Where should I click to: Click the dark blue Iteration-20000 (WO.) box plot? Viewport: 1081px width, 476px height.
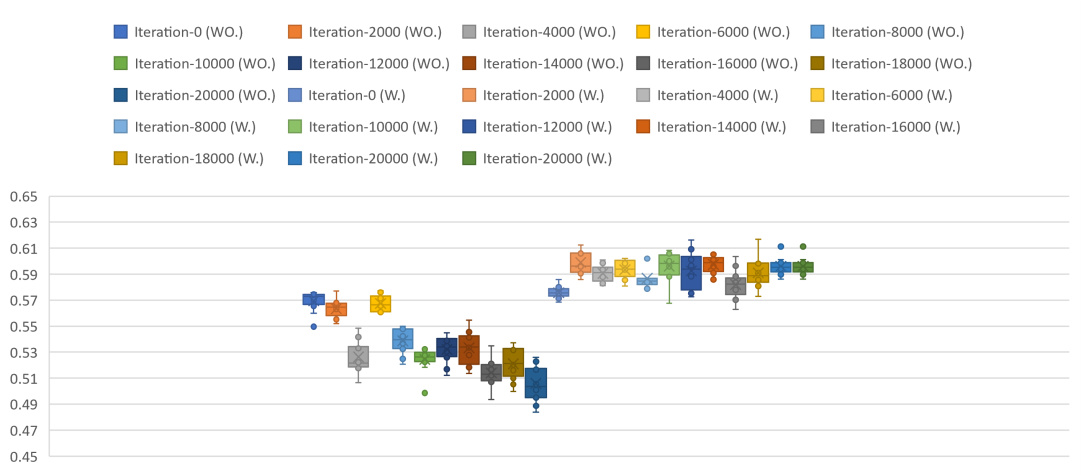coord(536,383)
